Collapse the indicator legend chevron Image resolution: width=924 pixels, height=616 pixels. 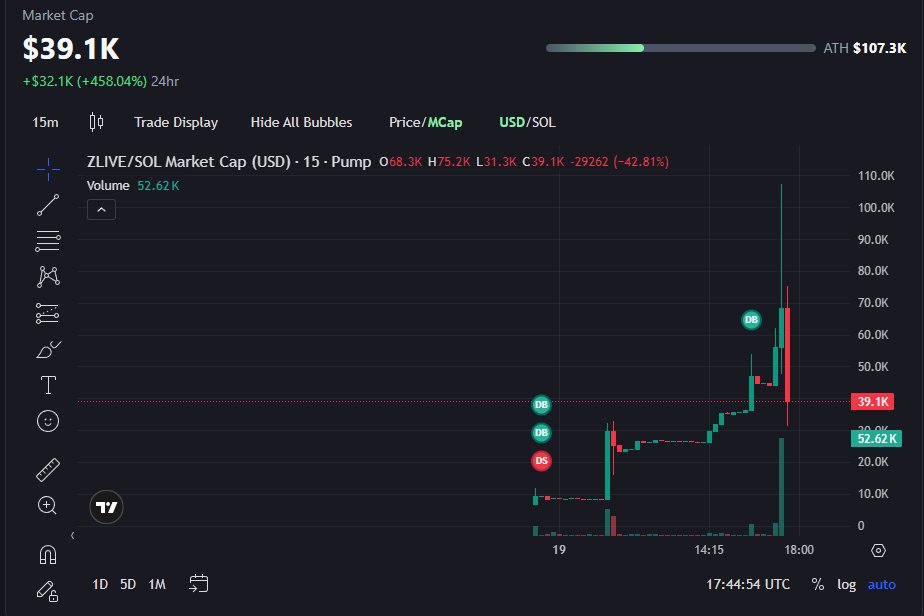[x=102, y=209]
